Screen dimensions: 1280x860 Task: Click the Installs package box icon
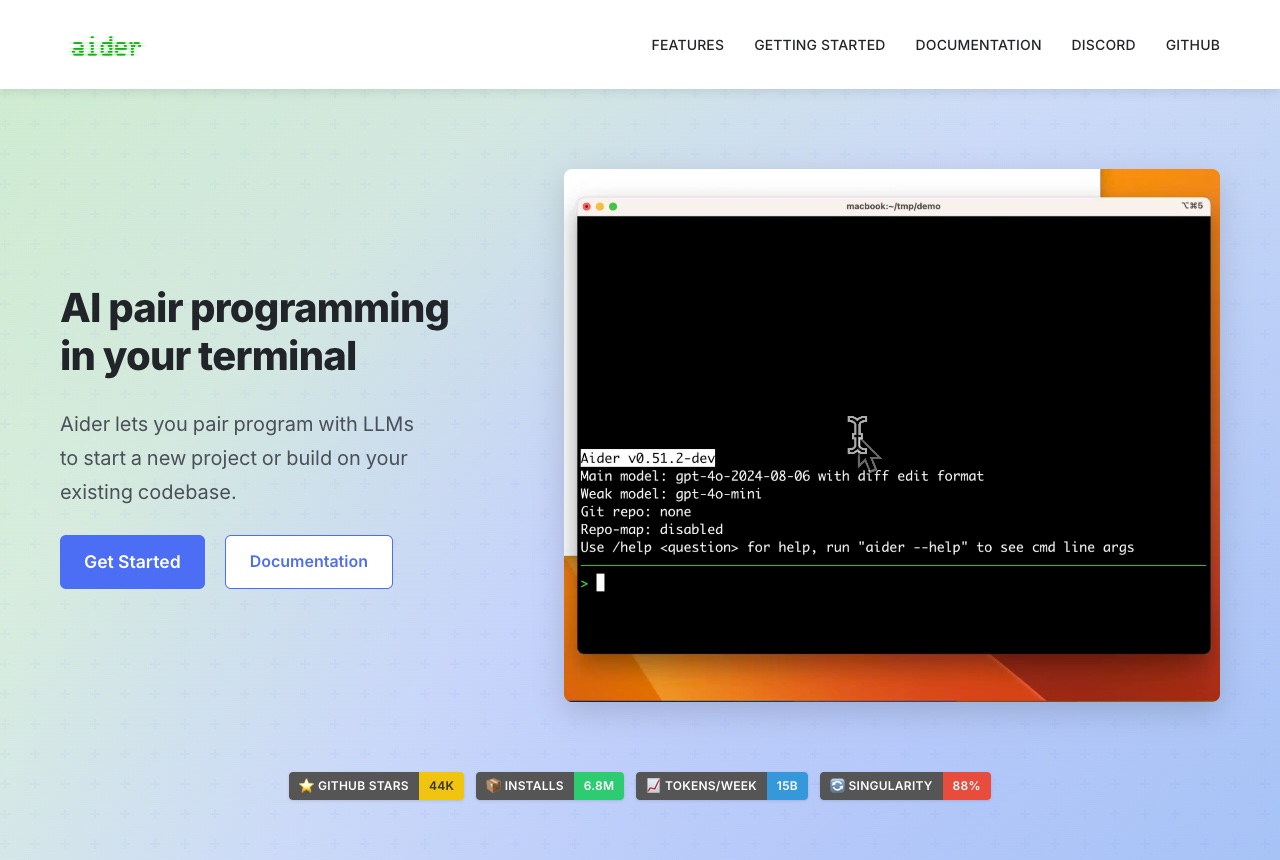[493, 786]
